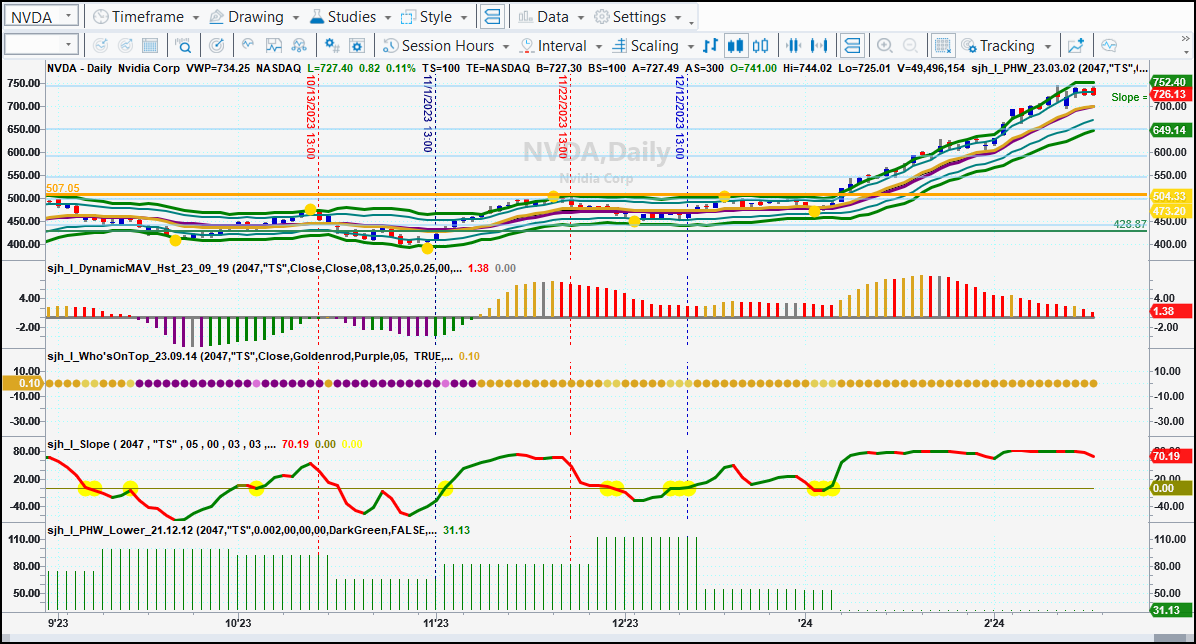Click the second greyed chart-arrow icon
Image resolution: width=1196 pixels, height=644 pixels.
(x=125, y=46)
